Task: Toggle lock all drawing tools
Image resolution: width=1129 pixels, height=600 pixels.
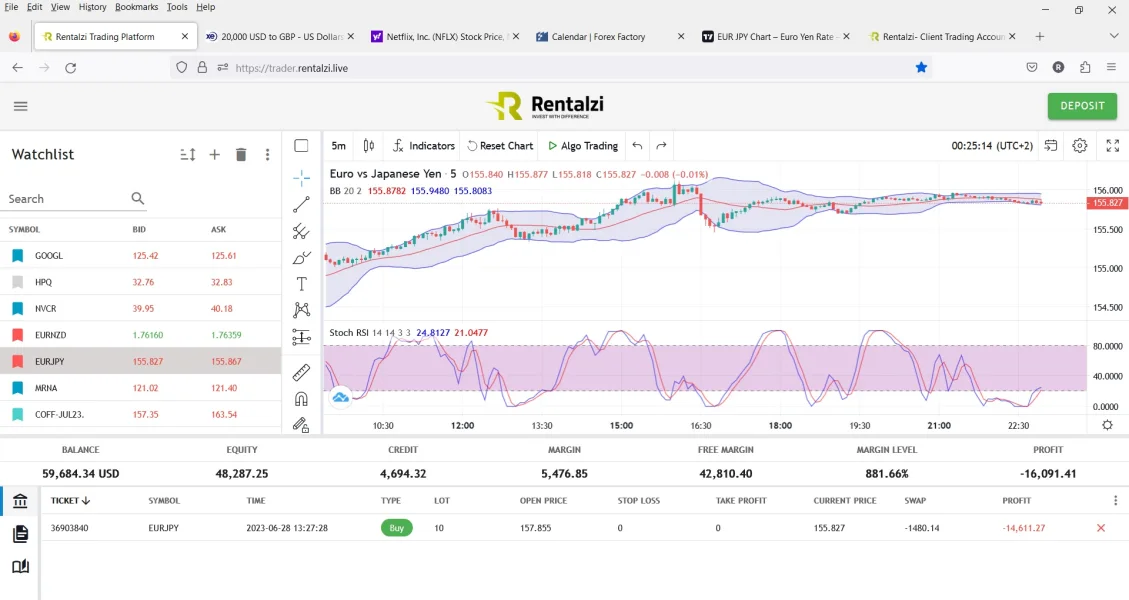Action: 301,425
